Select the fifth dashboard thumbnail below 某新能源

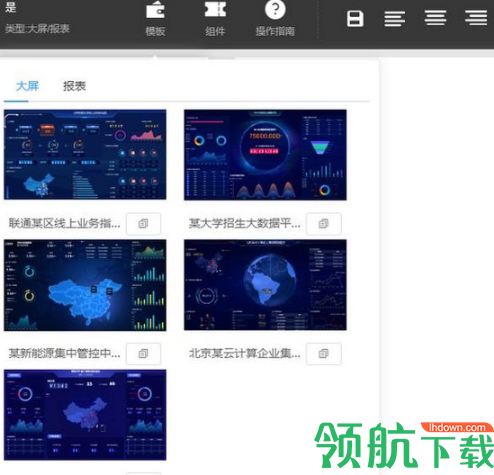[85, 415]
